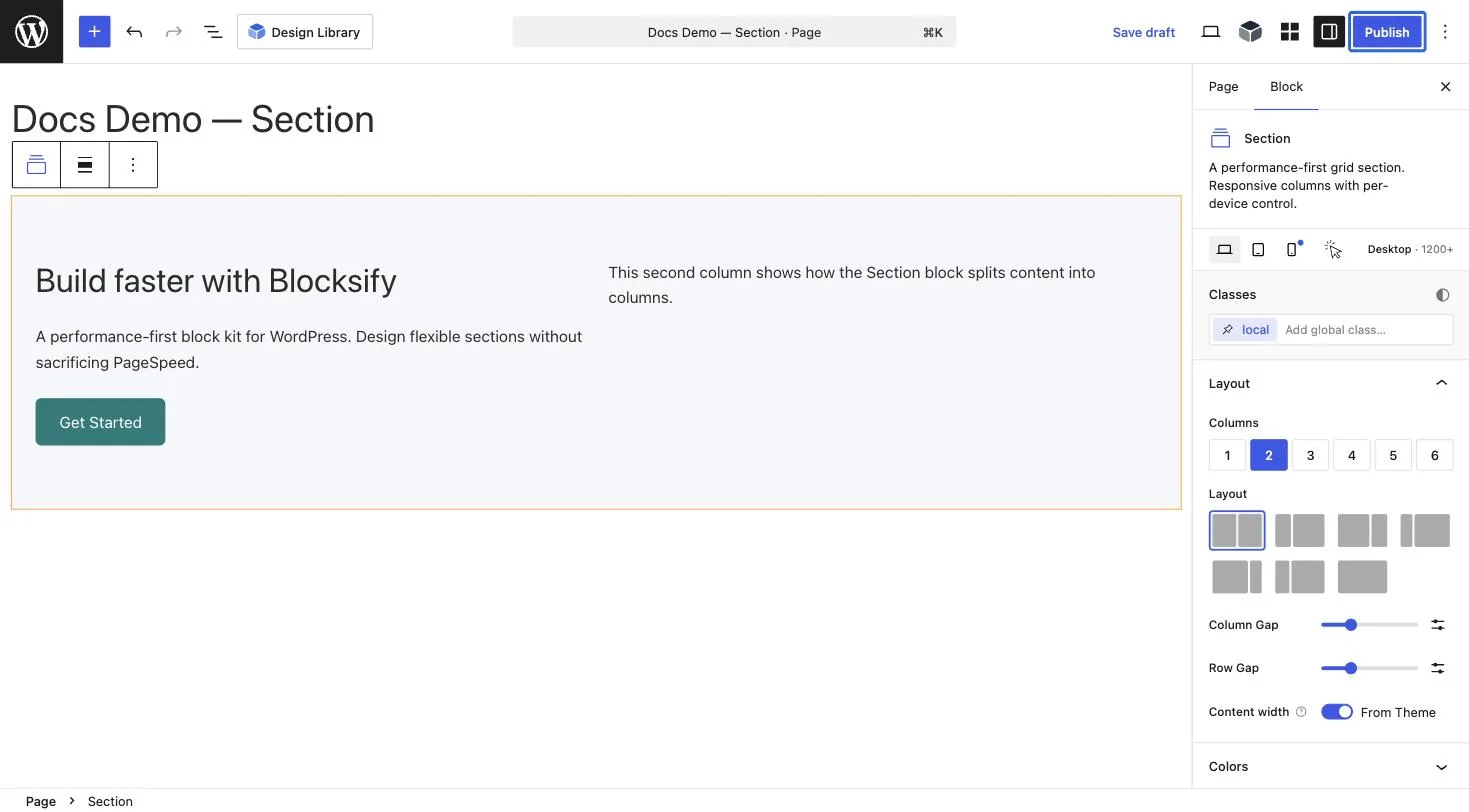This screenshot has height=812, width=1469.
Task: Click the Section block type icon in toolbar
Action: coord(36,165)
